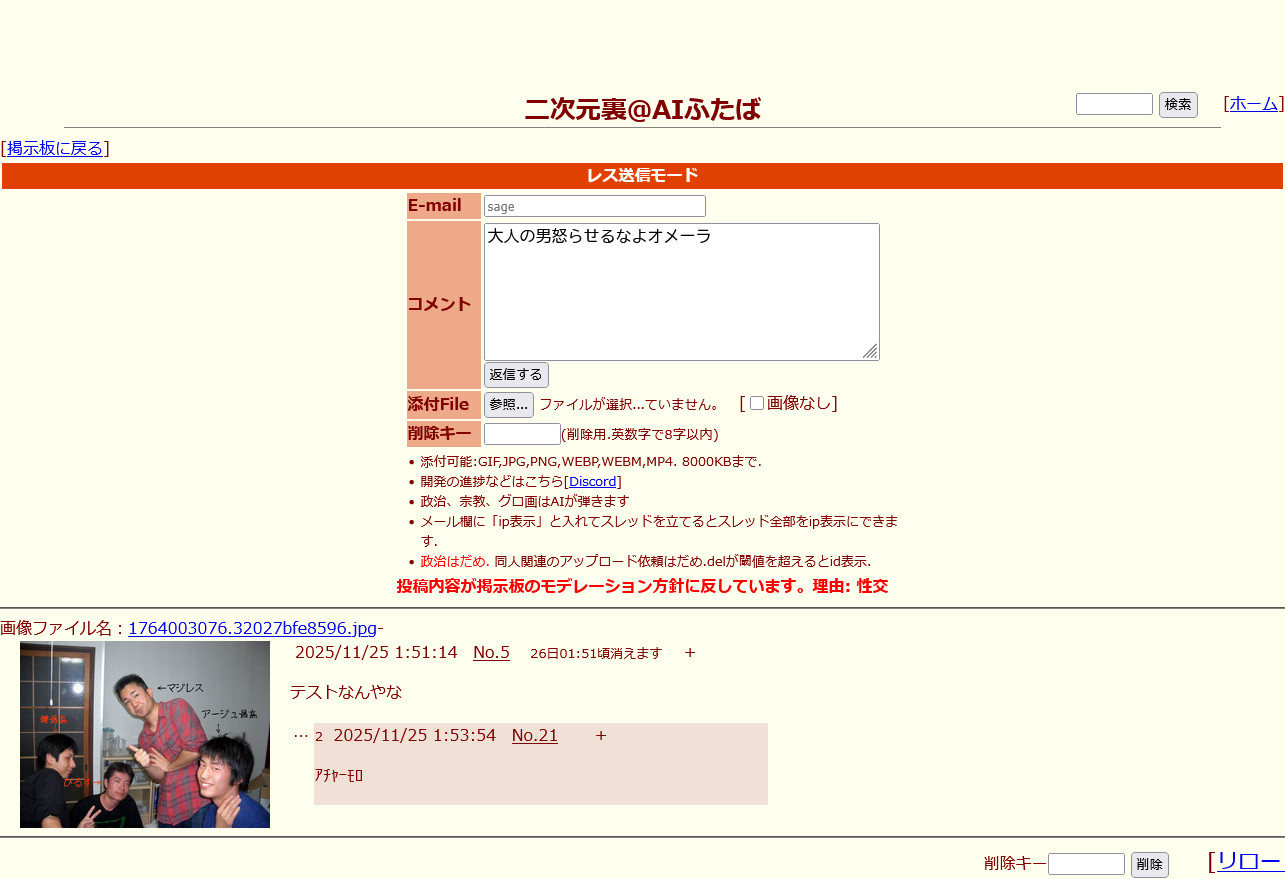Click the 削除キー field in reply form
The image size is (1285, 879).
(x=521, y=434)
